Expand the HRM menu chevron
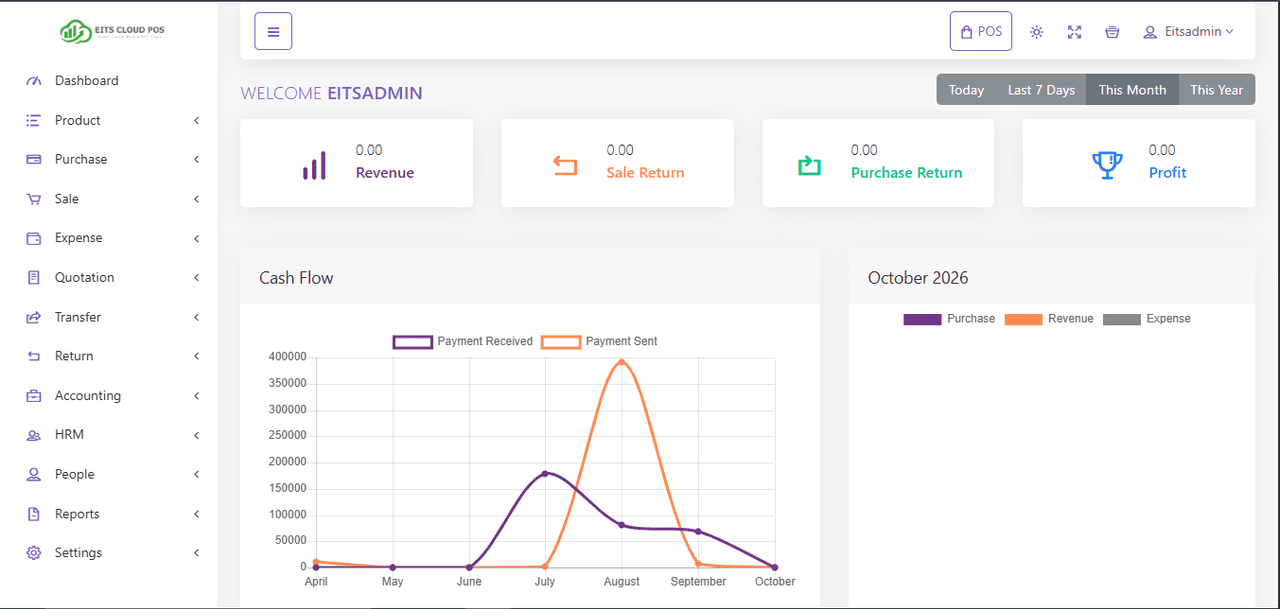1280x609 pixels. (x=197, y=435)
